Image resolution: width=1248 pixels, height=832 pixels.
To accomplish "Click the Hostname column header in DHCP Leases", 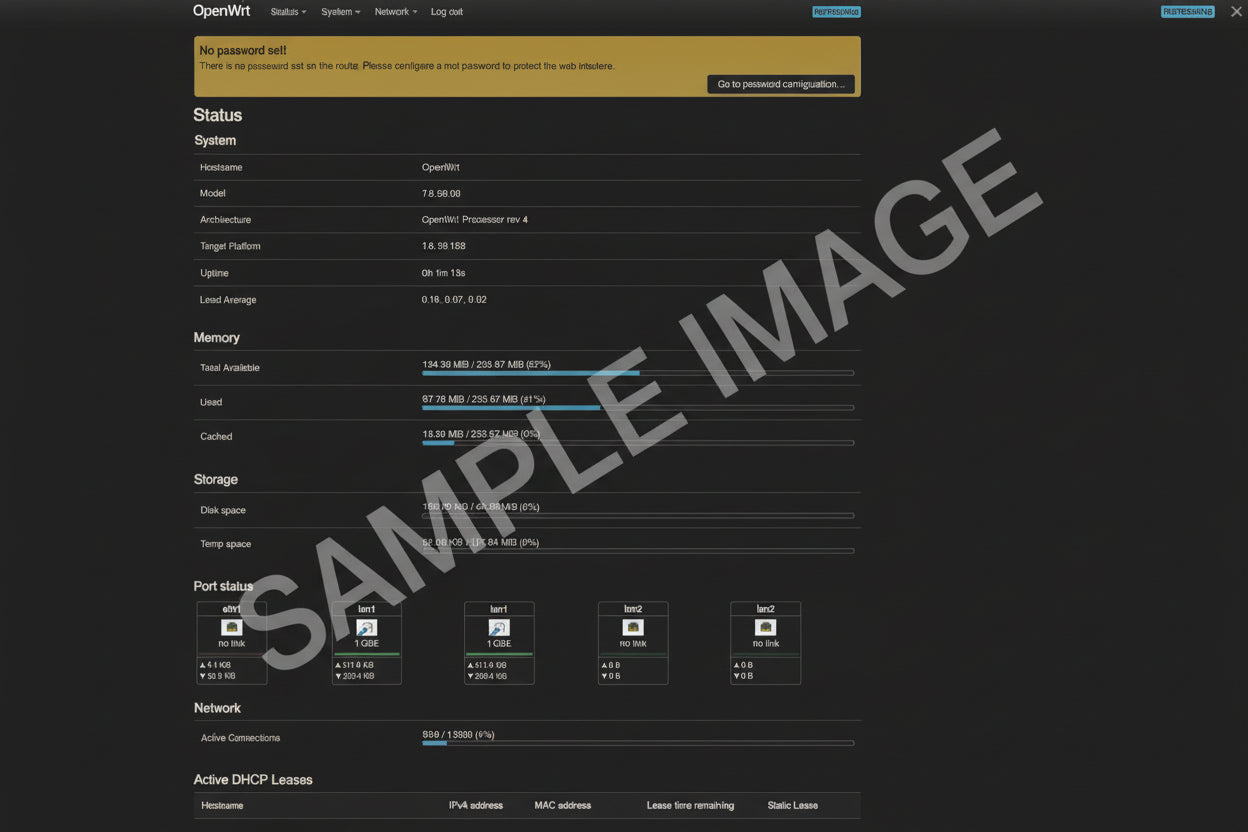I will point(222,805).
